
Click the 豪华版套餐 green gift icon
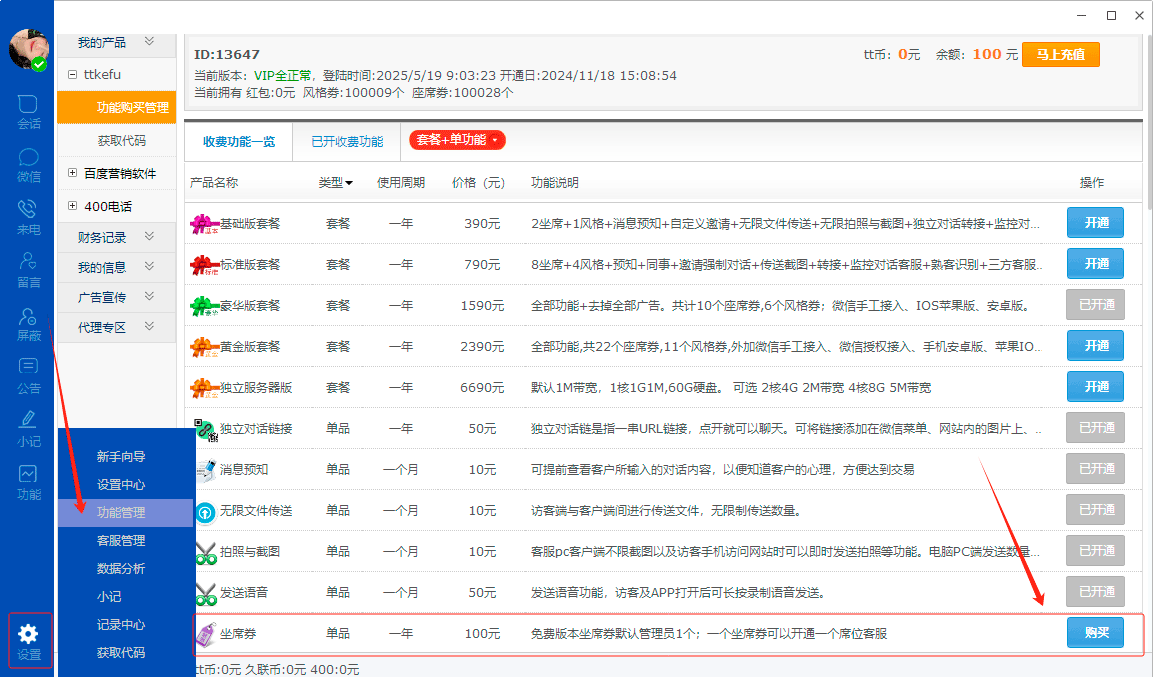[x=204, y=306]
